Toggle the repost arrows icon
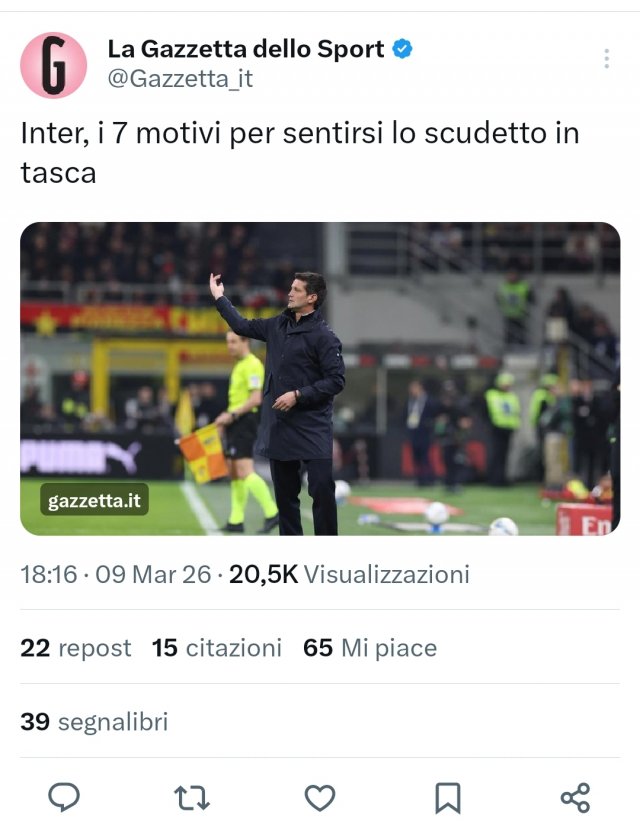 (x=191, y=797)
